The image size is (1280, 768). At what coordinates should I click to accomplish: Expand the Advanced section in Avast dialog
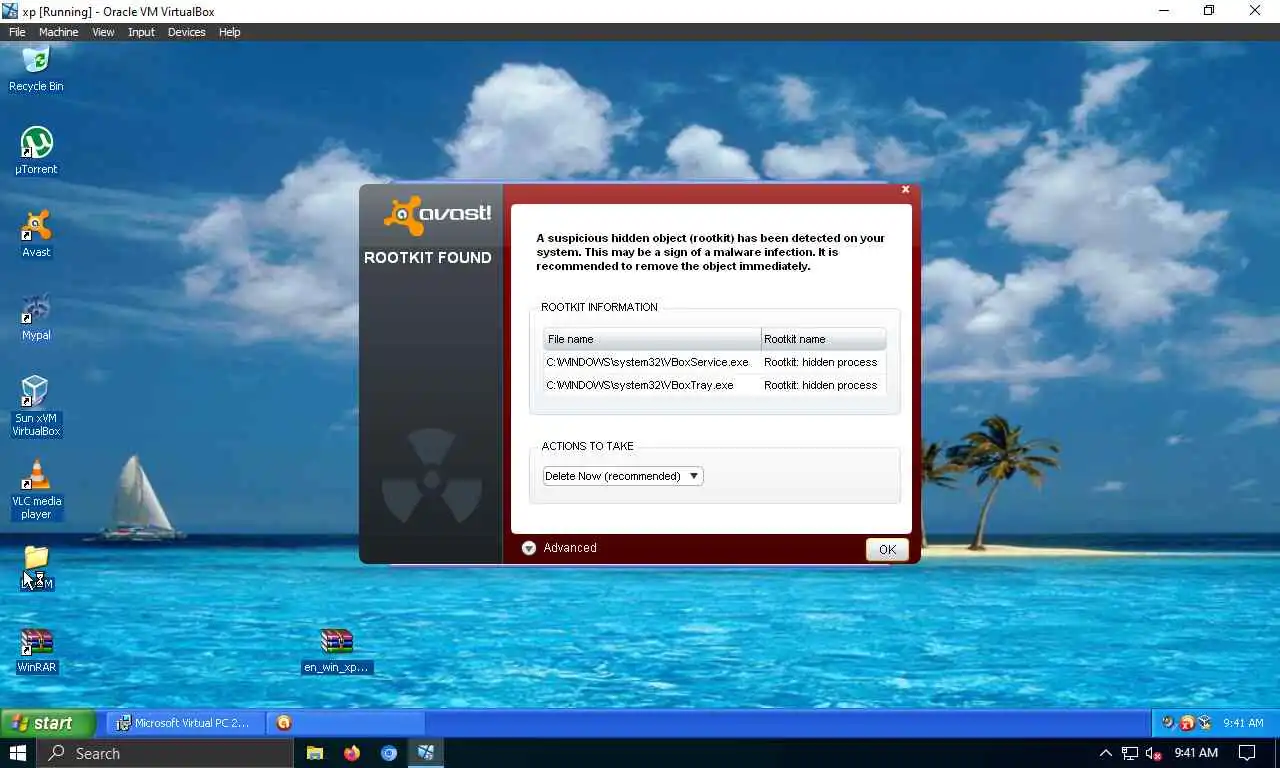[x=559, y=548]
